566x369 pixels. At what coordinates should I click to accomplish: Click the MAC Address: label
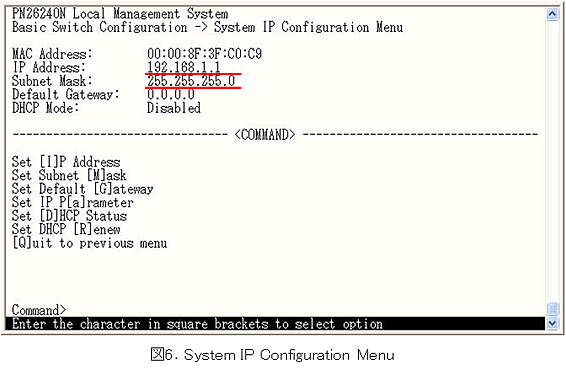tap(52, 54)
